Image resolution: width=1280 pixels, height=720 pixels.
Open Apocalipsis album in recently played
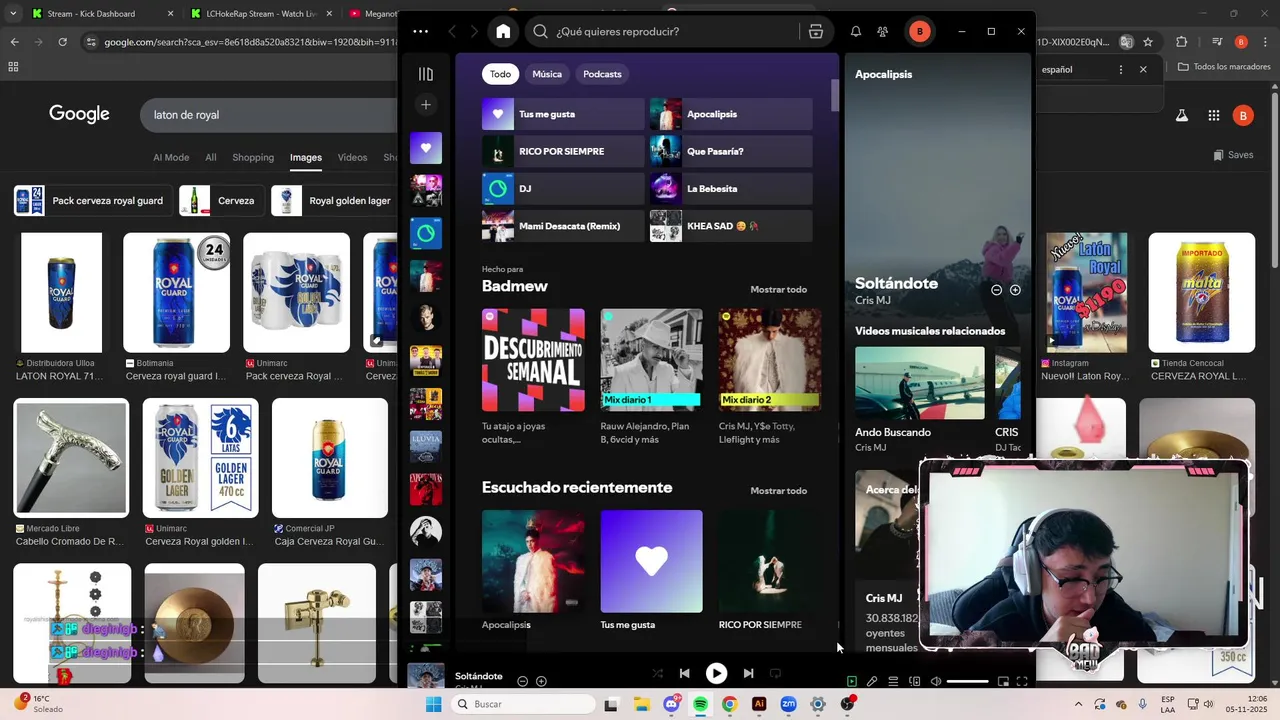click(x=533, y=561)
